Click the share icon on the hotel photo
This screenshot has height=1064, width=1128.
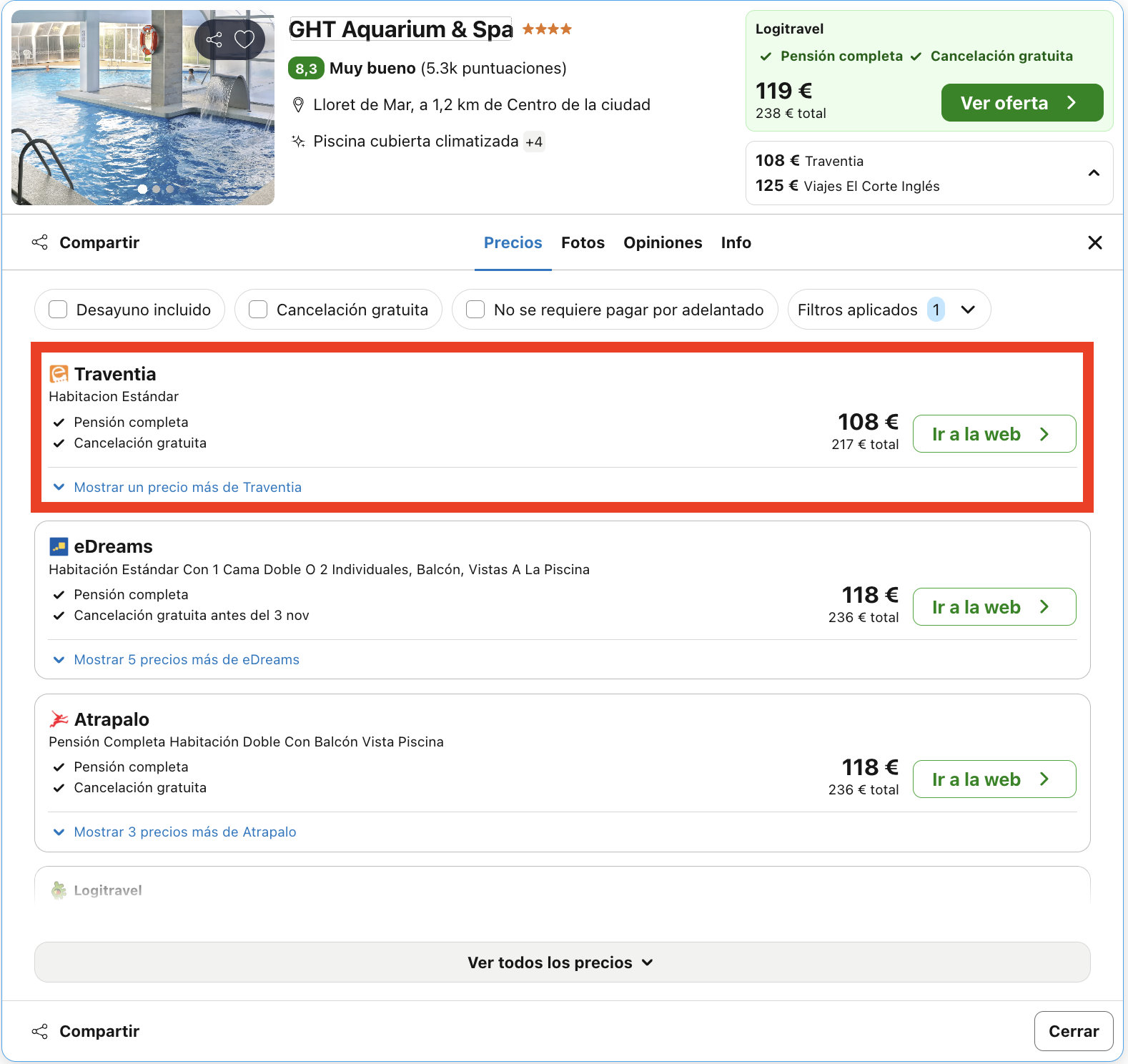(214, 39)
